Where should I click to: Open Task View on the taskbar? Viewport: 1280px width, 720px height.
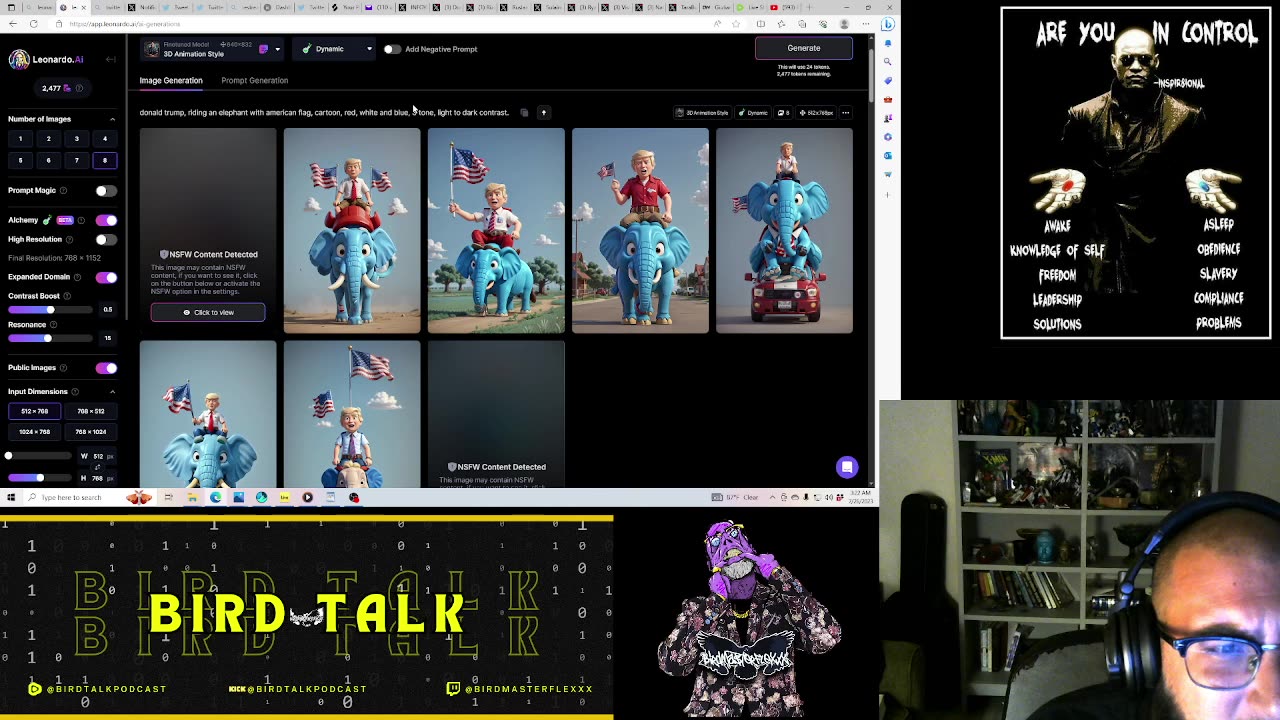click(169, 497)
